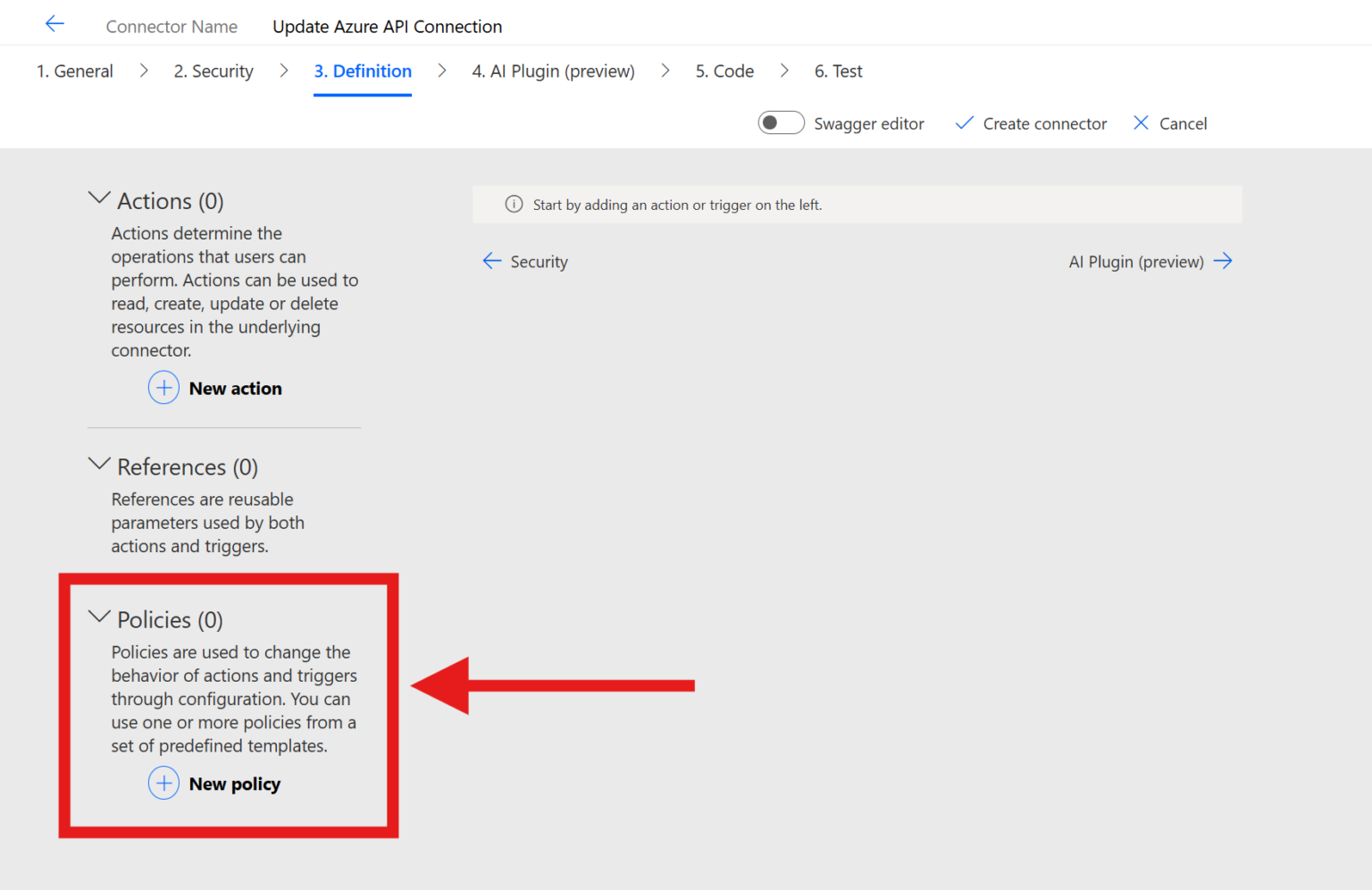Toggle the Swagger editor switch
Viewport: 1372px width, 890px height.
782,123
